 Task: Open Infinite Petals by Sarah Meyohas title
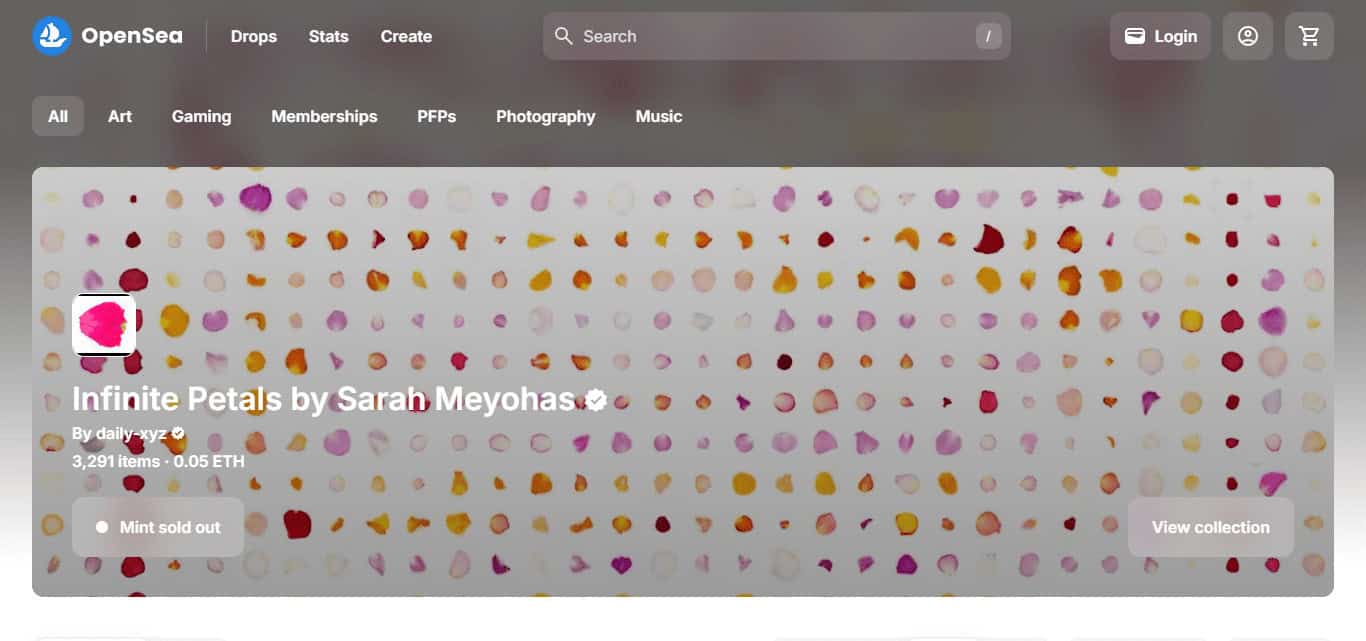pos(325,400)
